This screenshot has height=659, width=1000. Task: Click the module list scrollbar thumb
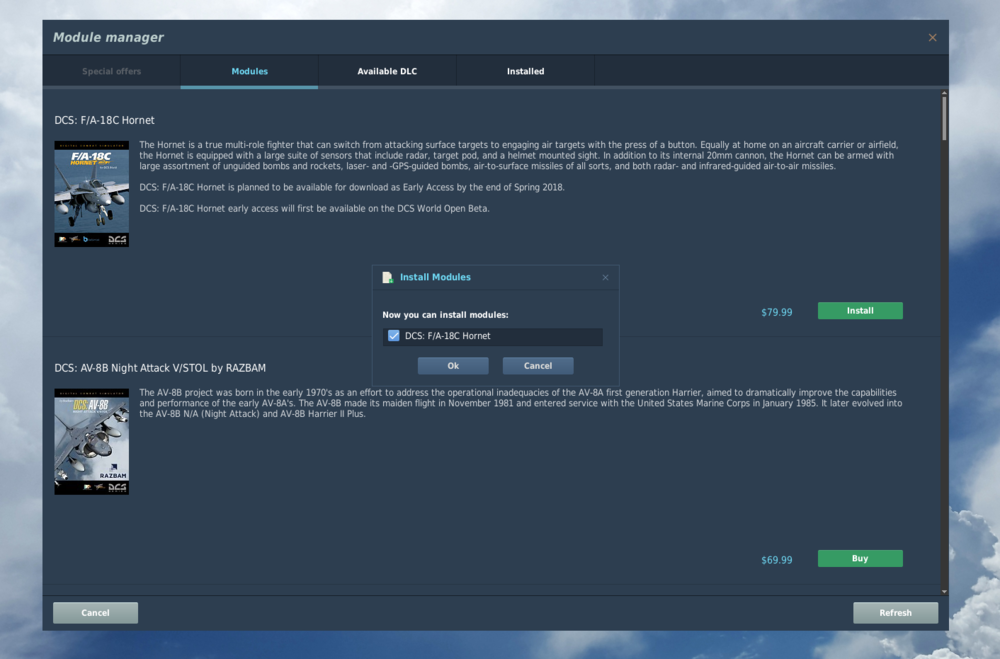[x=944, y=119]
